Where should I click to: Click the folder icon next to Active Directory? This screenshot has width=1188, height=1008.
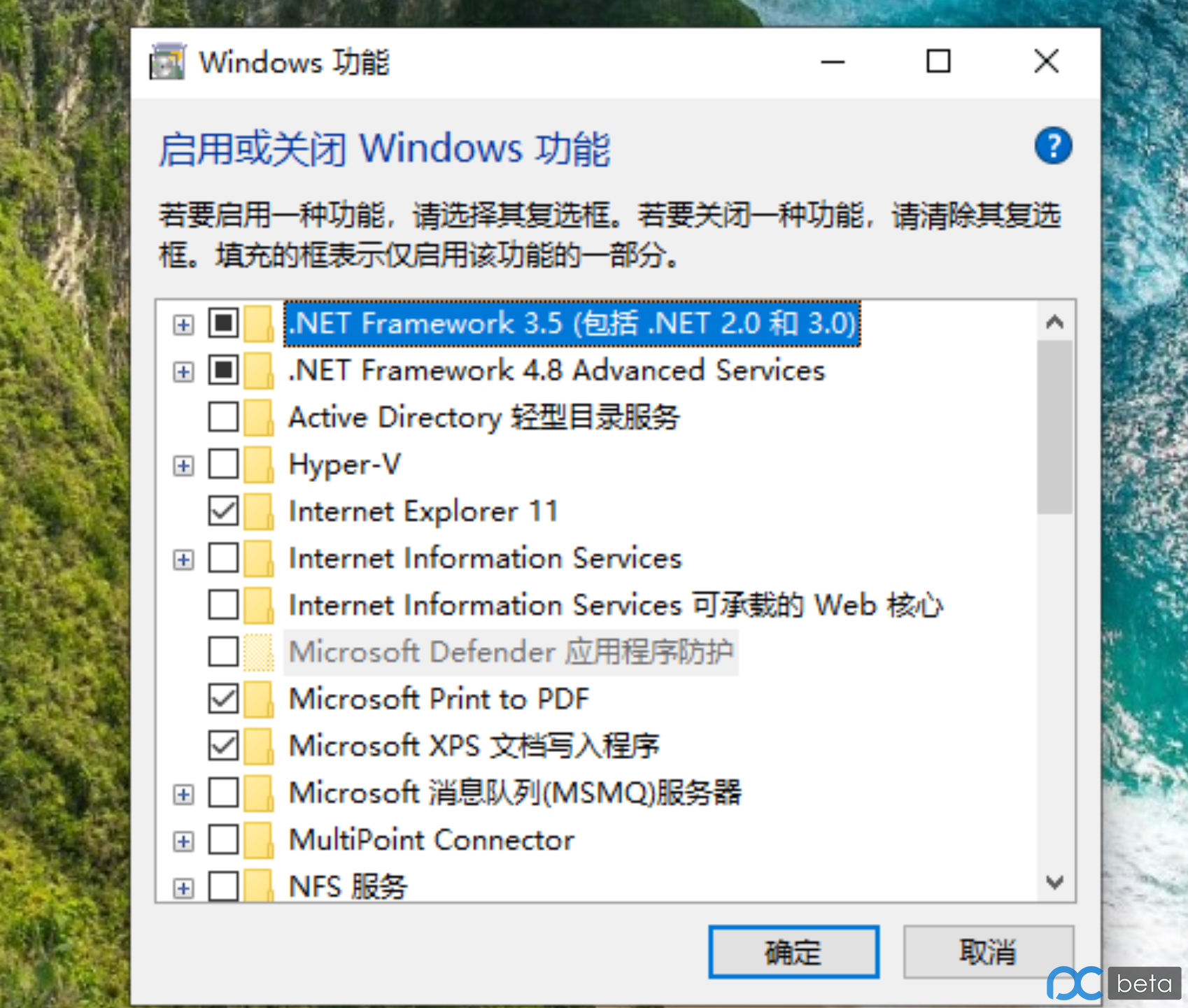coord(259,418)
